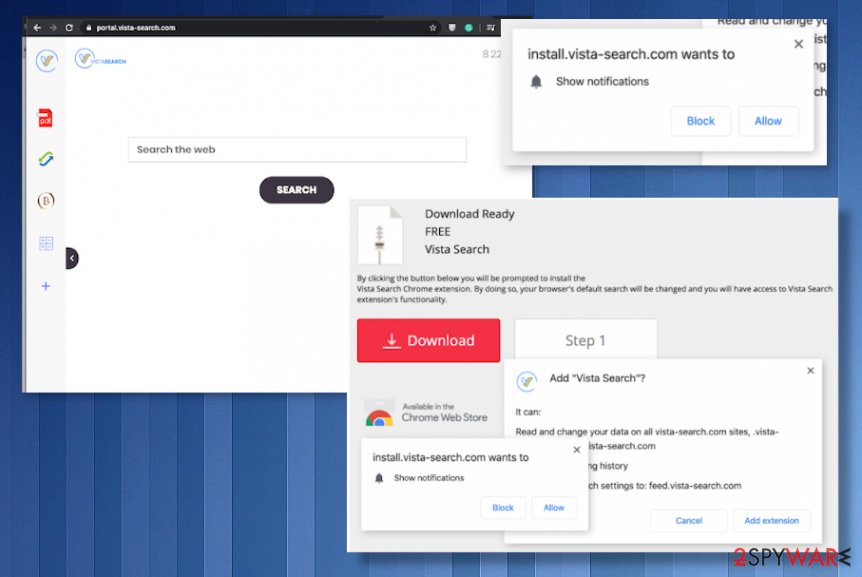The height and width of the screenshot is (577, 862).
Task: Click the Step 1 box
Action: point(585,340)
